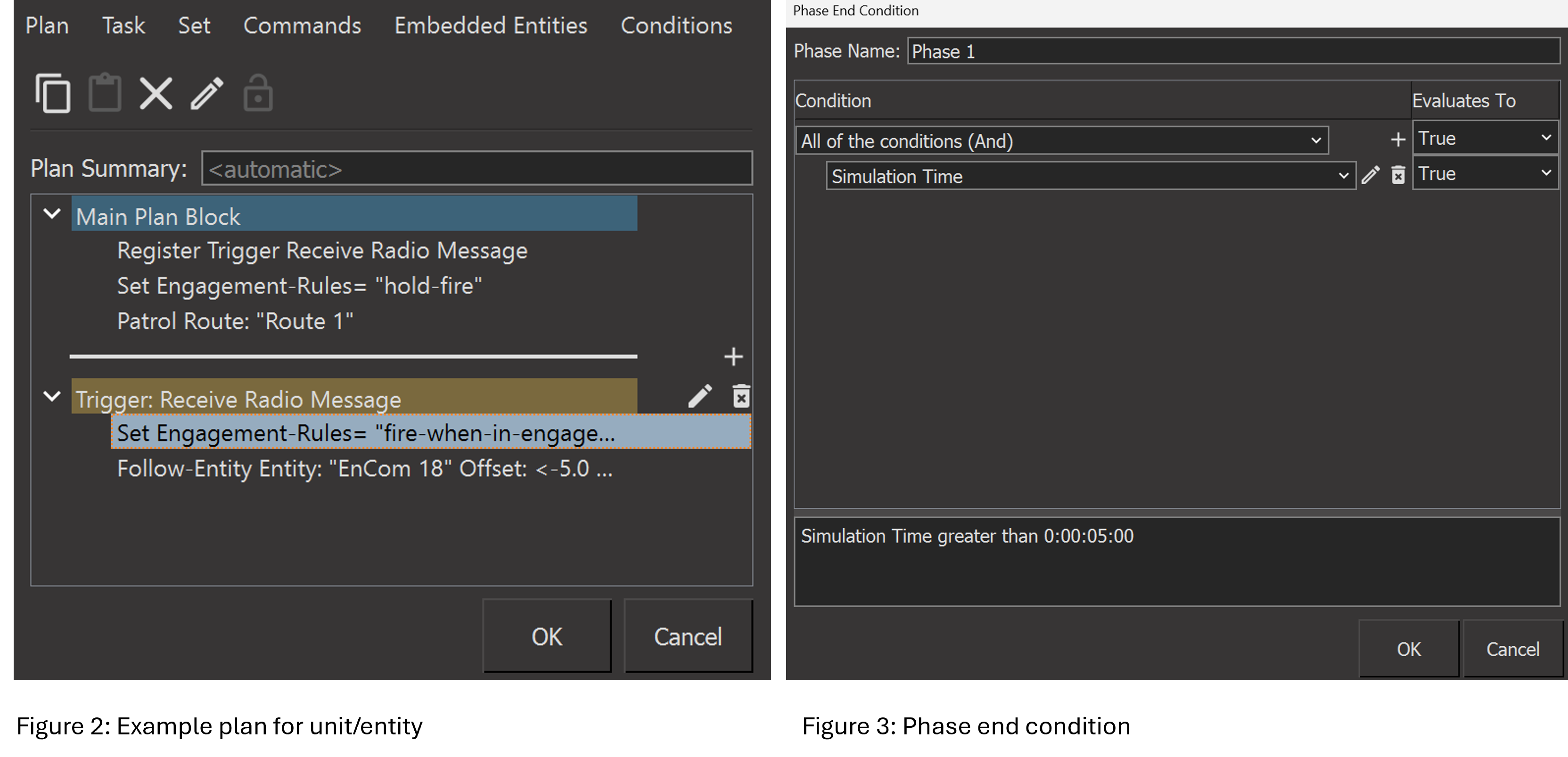
Task: Click OK in Phase End Condition dialog
Action: (x=1409, y=649)
